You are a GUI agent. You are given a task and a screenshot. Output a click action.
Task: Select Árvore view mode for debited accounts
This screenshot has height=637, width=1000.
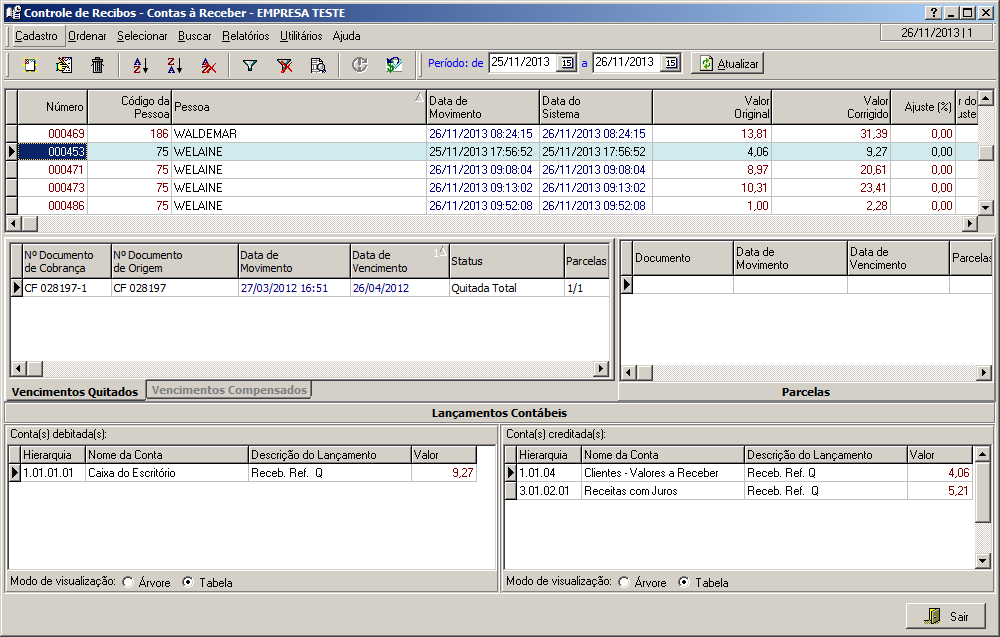pos(129,582)
